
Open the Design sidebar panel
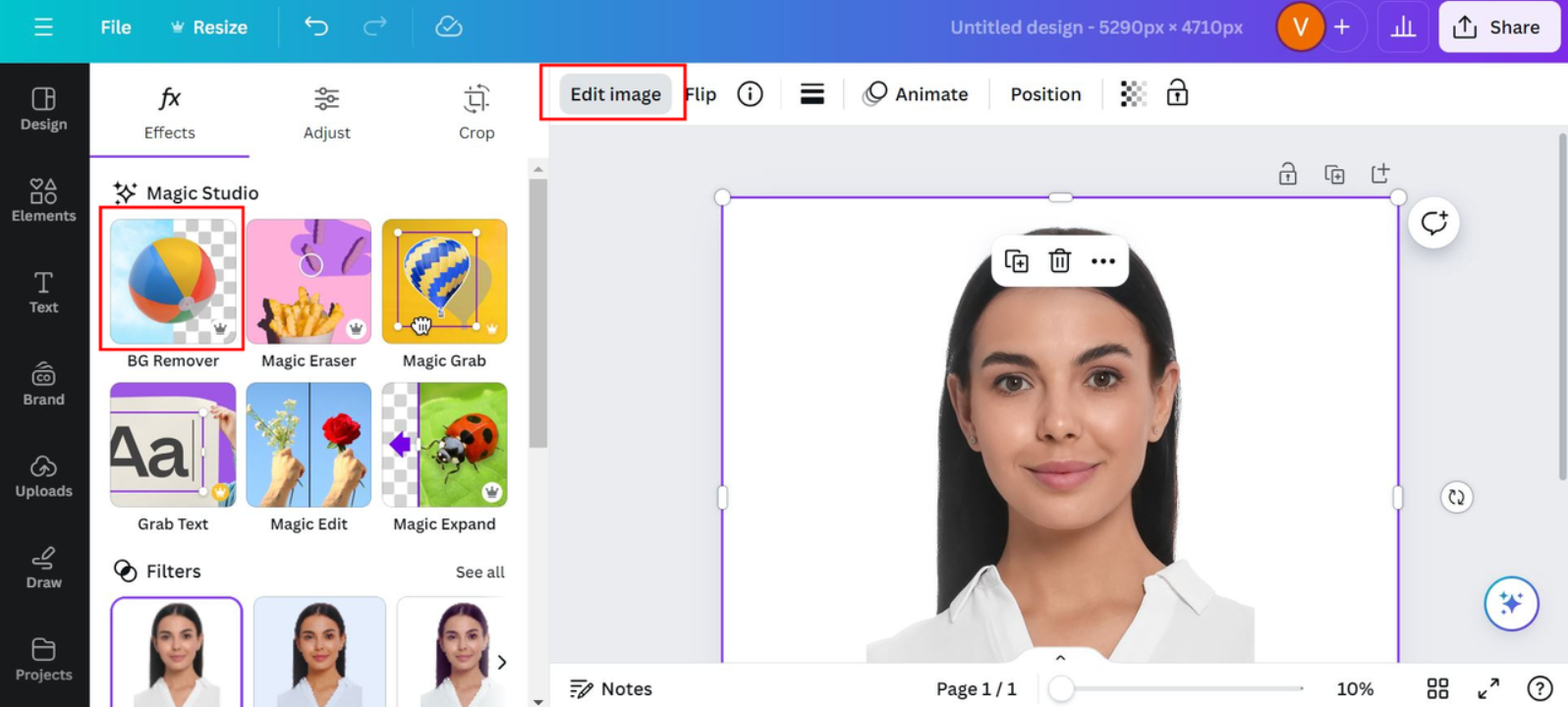[x=44, y=109]
